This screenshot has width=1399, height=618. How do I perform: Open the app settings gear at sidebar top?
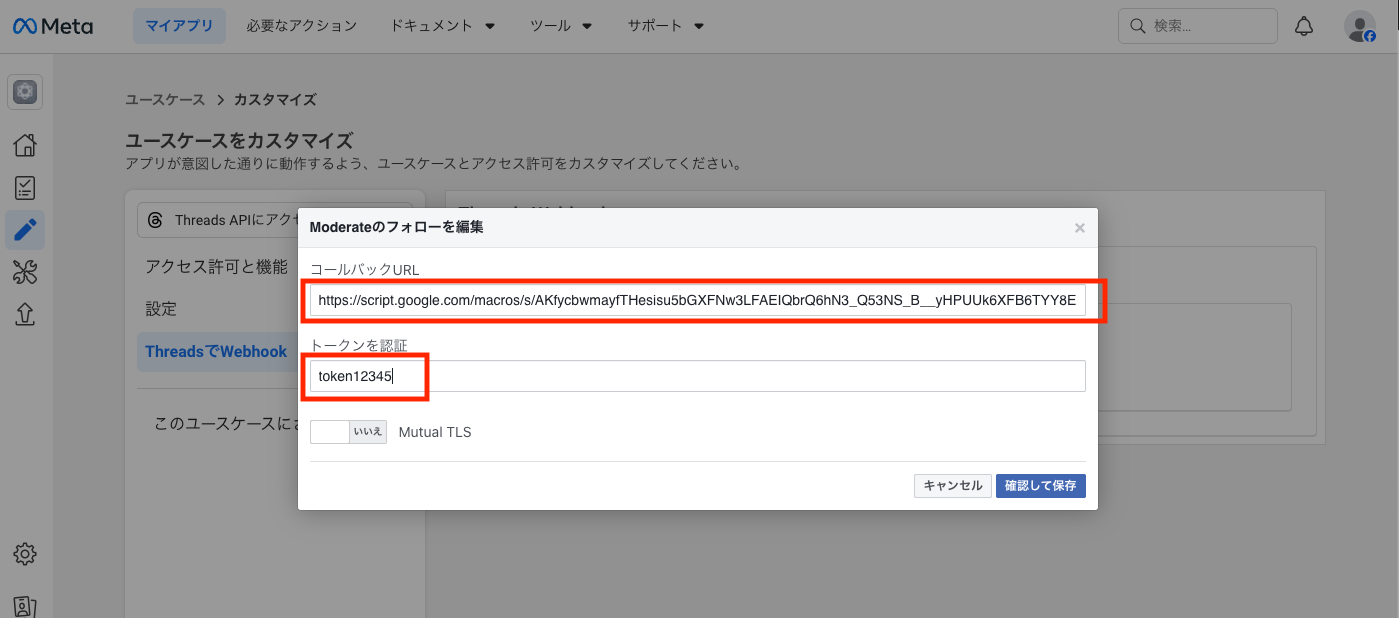click(x=24, y=91)
